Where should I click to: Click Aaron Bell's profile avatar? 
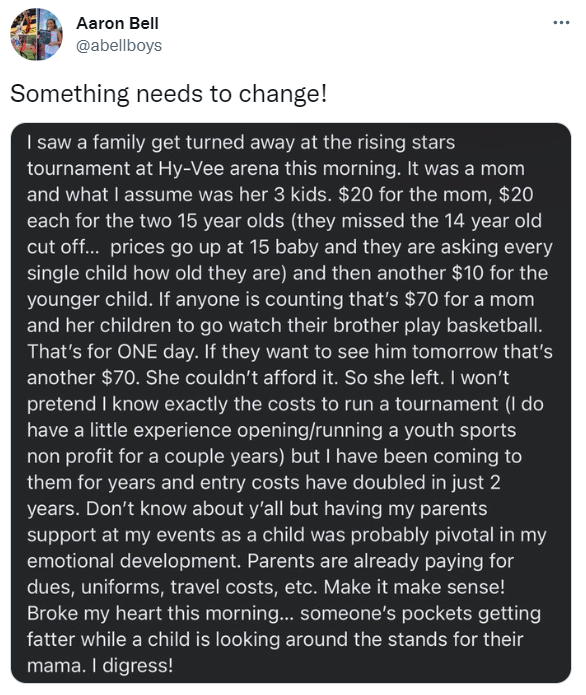tap(36, 34)
